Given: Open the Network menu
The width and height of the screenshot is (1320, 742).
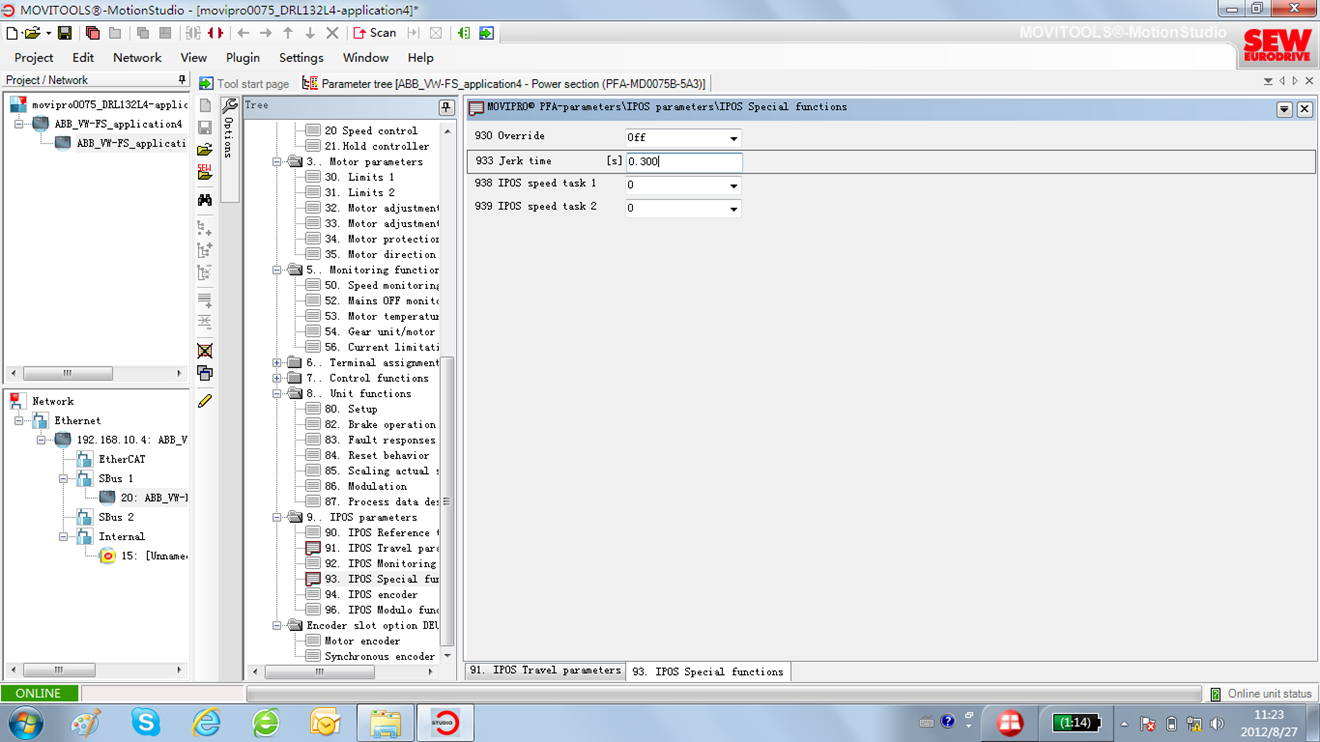Looking at the screenshot, I should pyautogui.click(x=137, y=58).
